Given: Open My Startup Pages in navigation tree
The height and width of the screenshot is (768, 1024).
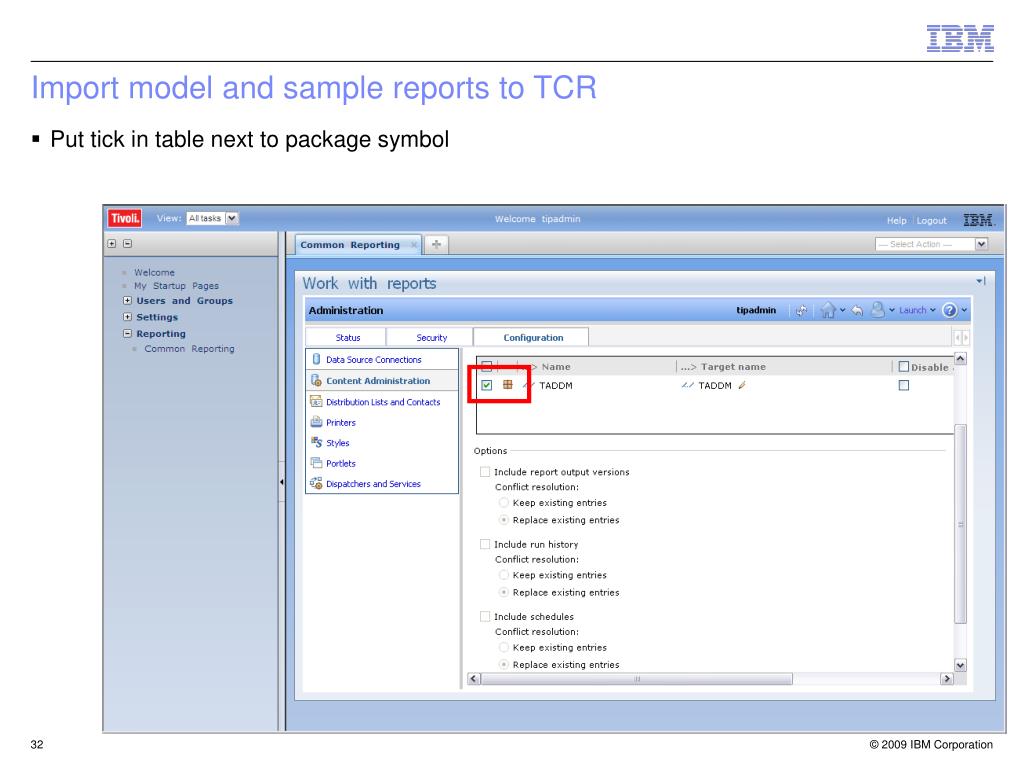Looking at the screenshot, I should 176,285.
